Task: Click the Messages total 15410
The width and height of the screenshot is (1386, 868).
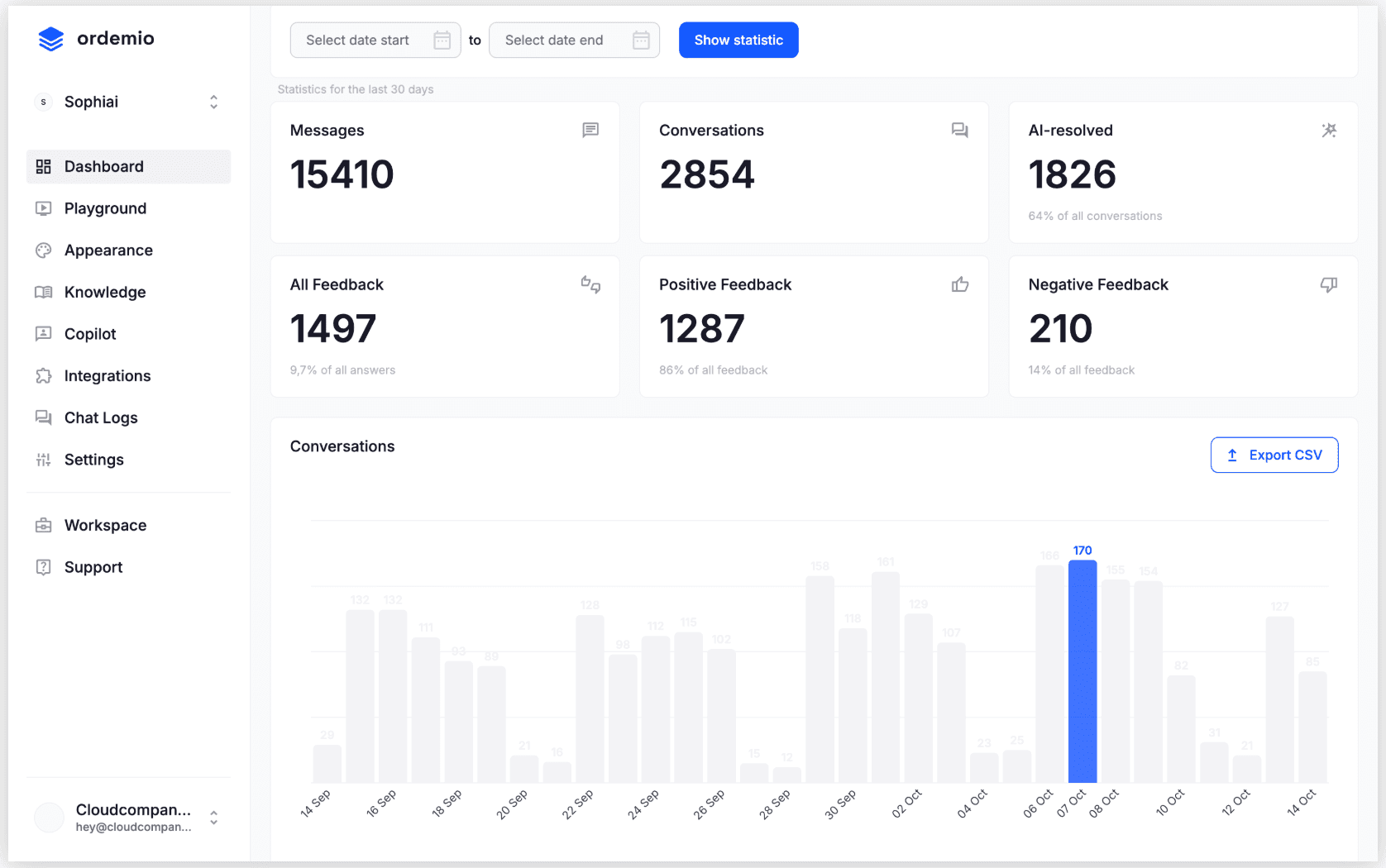Action: pyautogui.click(x=342, y=174)
